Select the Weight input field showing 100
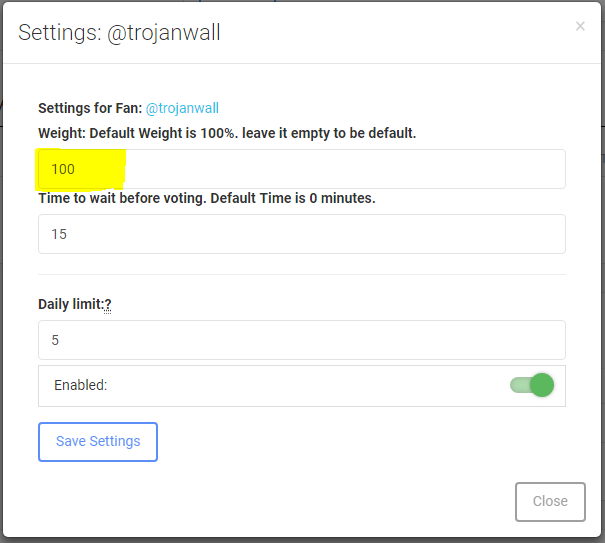 302,169
